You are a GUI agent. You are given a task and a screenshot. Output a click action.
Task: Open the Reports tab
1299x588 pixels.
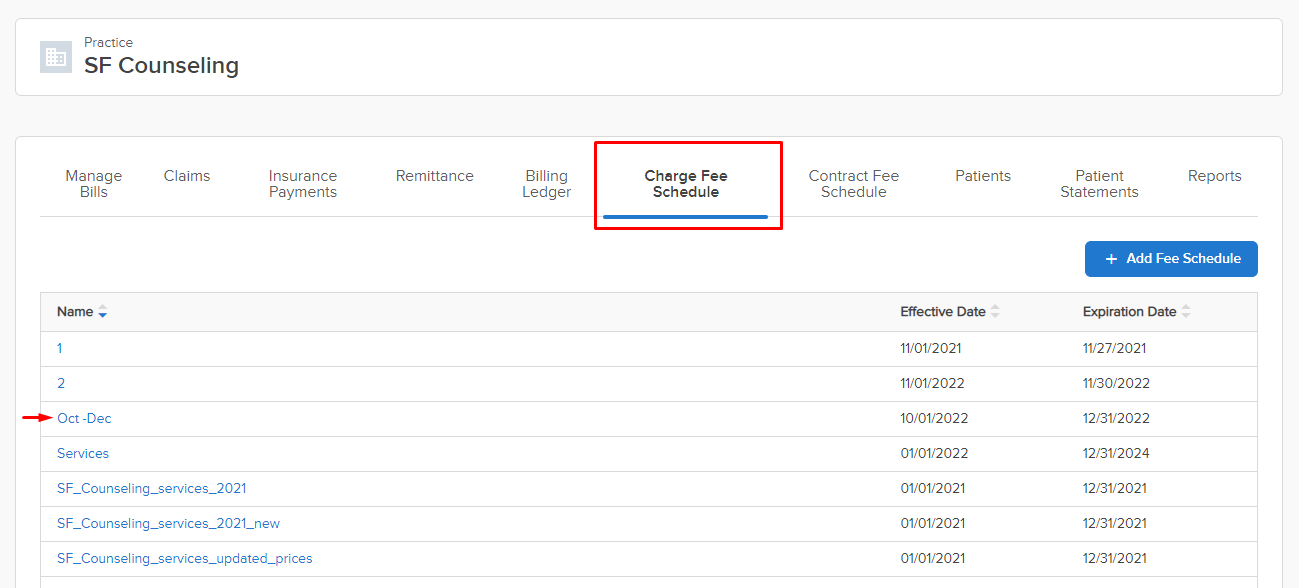1215,176
